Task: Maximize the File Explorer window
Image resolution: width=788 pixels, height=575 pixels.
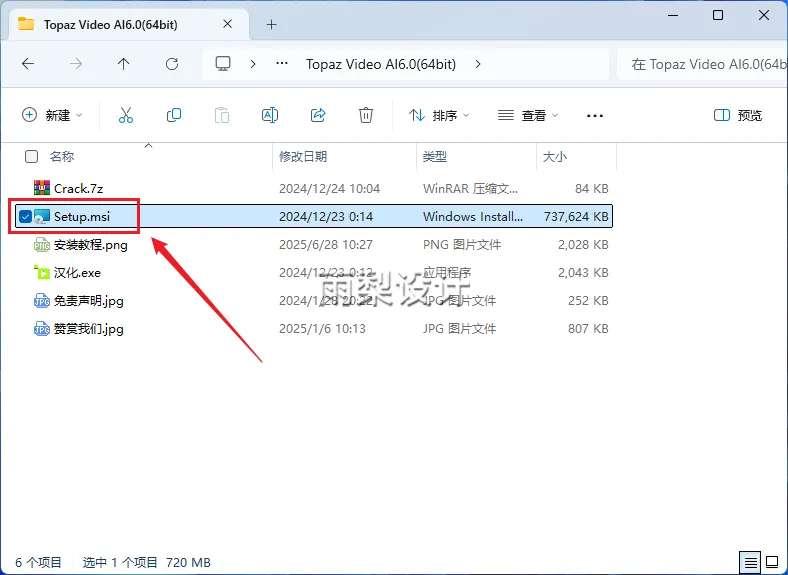Action: pos(718,15)
